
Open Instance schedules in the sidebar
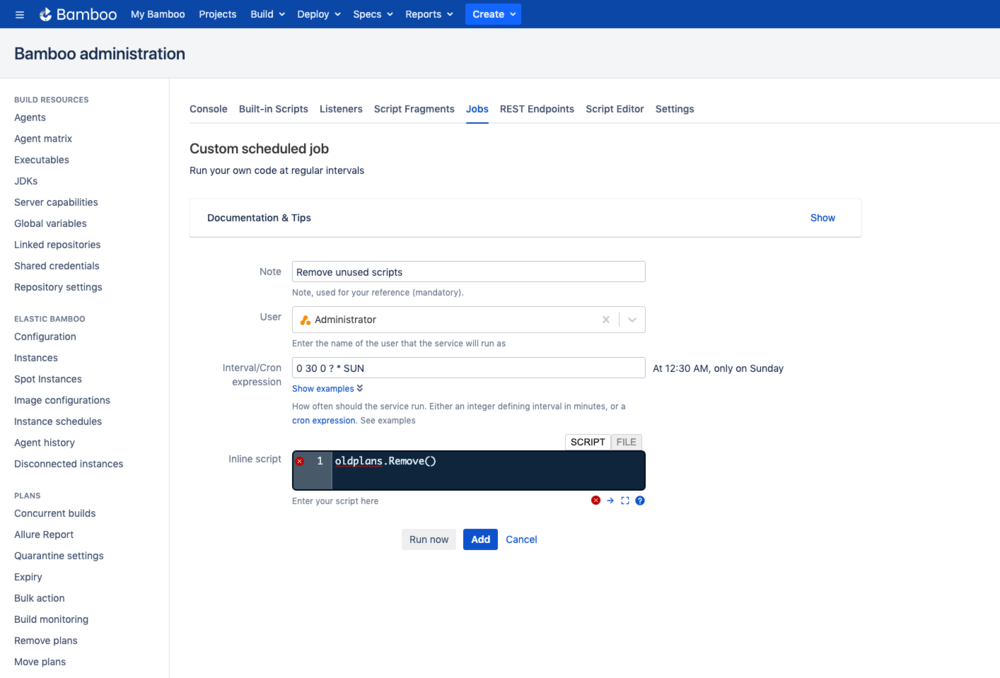[58, 422]
